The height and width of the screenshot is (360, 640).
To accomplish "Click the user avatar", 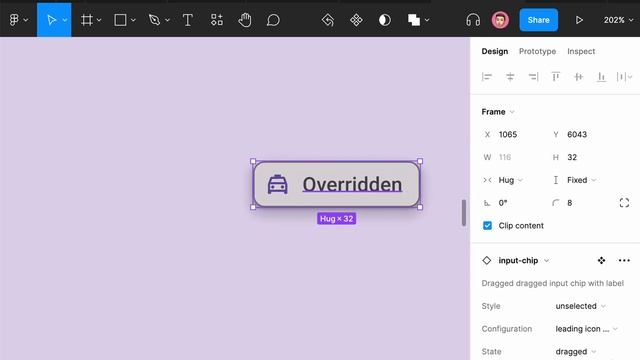I will coord(500,20).
